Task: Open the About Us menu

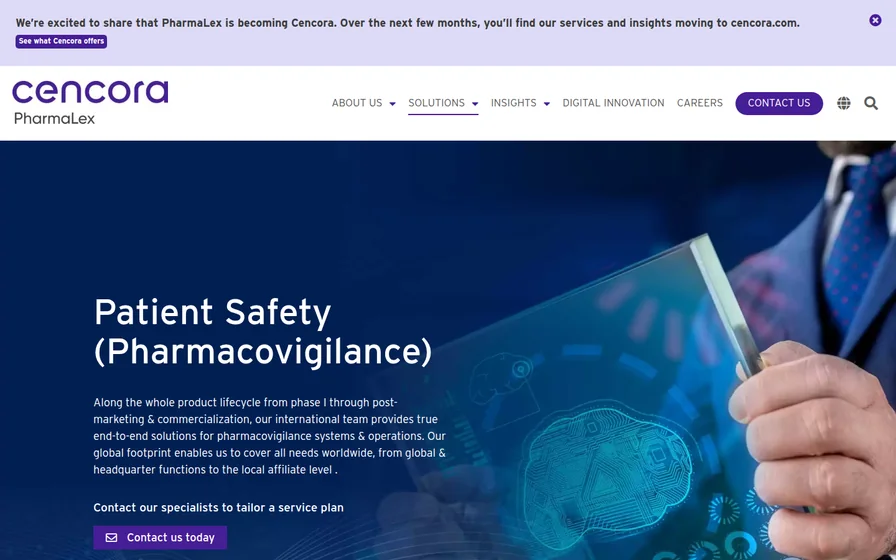Action: pyautogui.click(x=357, y=103)
